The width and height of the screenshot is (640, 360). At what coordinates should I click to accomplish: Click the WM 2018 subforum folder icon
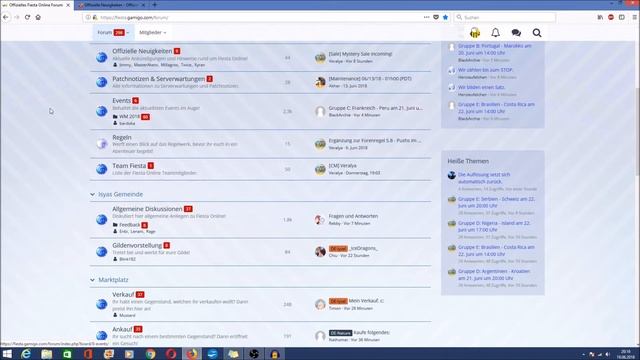(115, 117)
